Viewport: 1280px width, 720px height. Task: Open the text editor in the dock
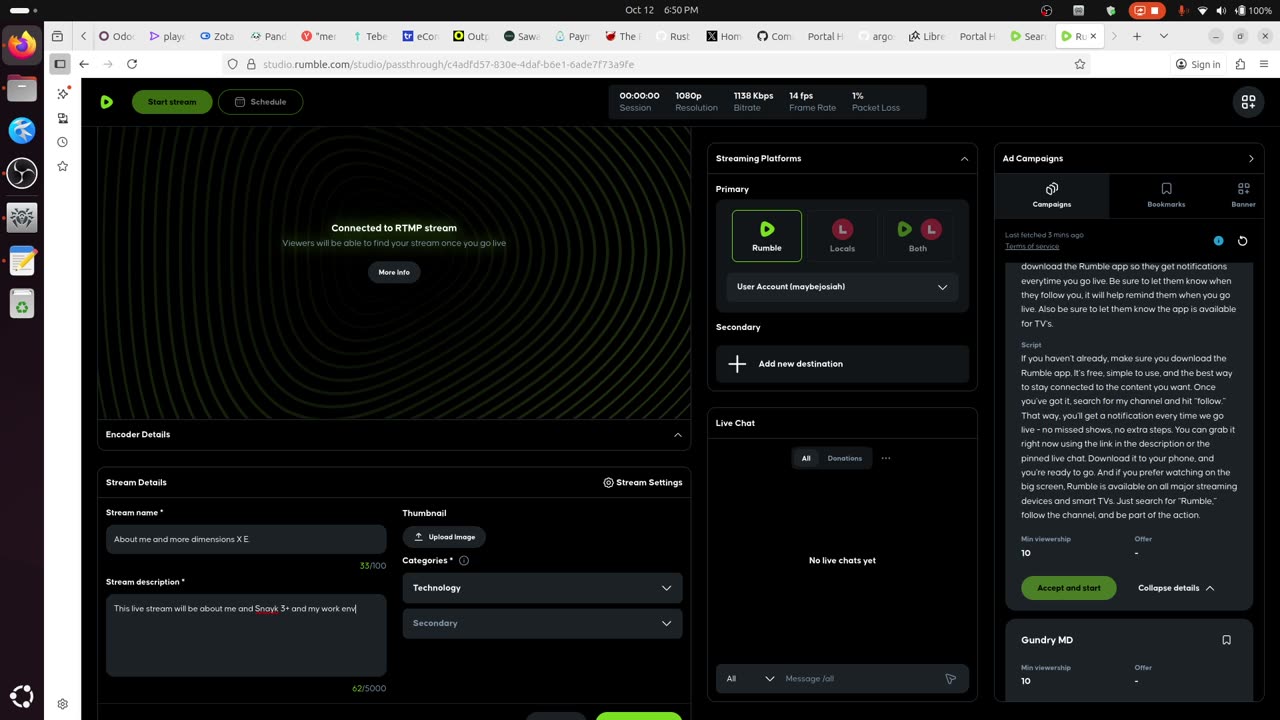point(22,260)
